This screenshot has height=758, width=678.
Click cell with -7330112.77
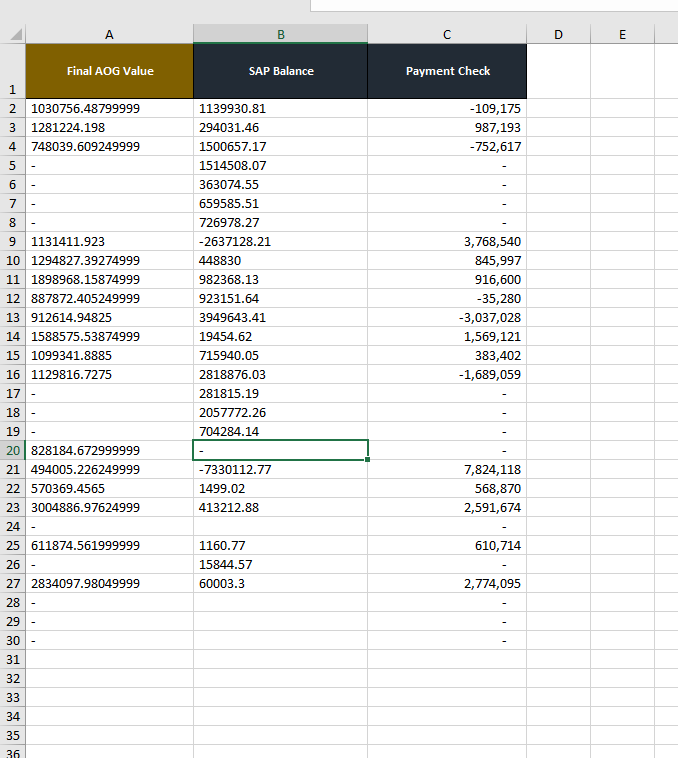(280, 469)
